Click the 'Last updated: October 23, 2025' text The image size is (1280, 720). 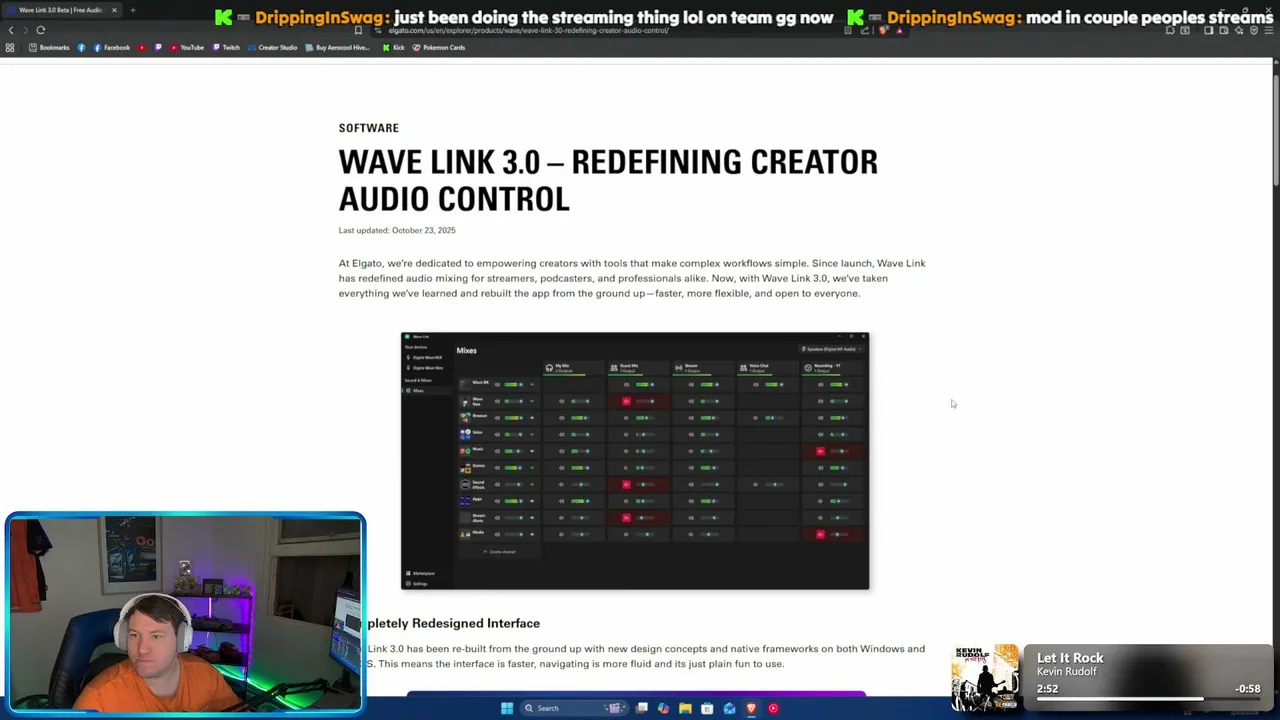point(397,230)
